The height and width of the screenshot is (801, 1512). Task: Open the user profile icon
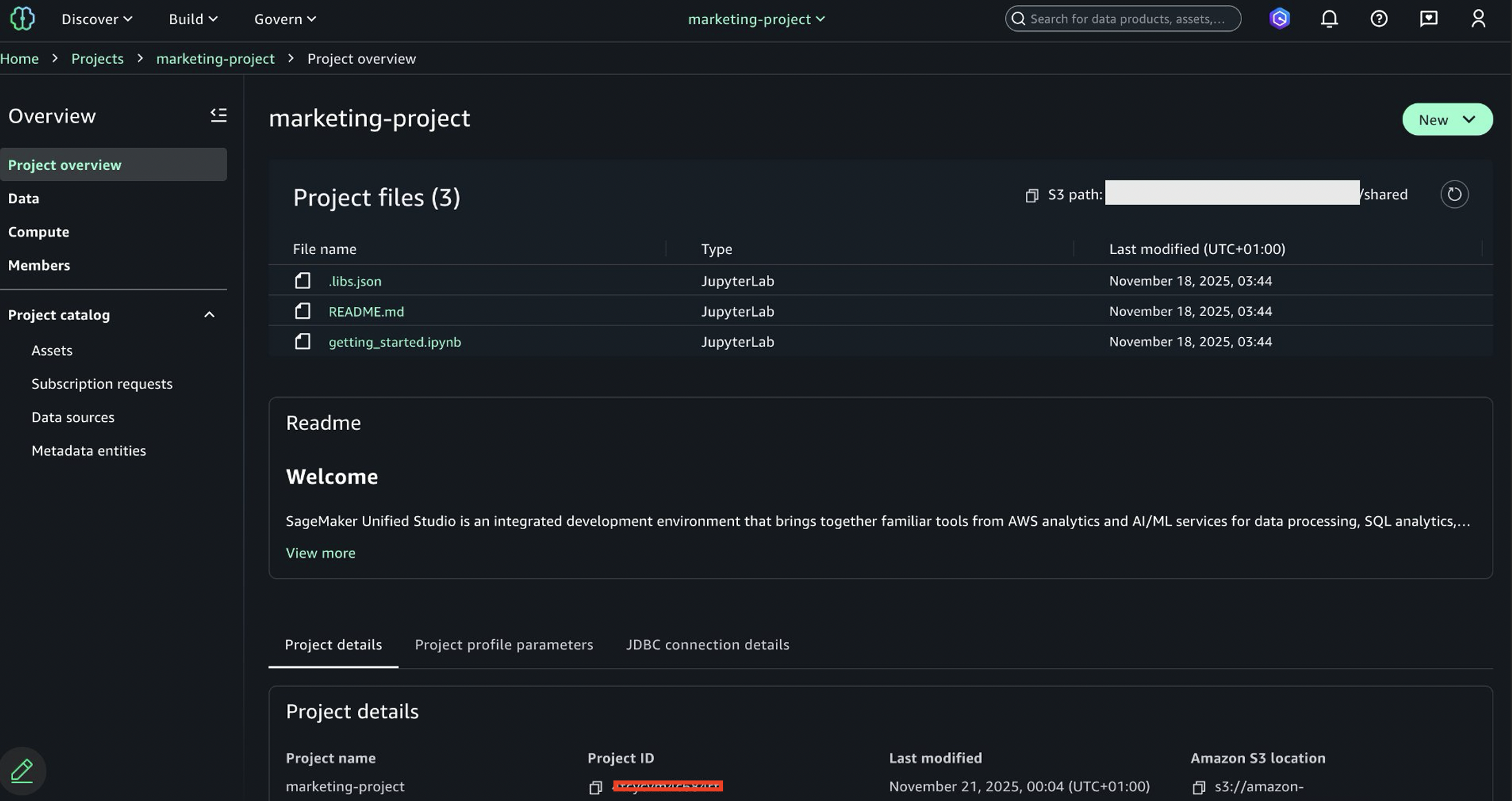(1478, 19)
